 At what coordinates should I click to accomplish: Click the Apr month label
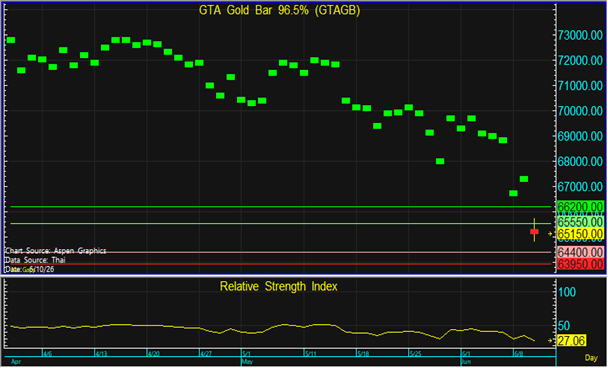click(16, 362)
